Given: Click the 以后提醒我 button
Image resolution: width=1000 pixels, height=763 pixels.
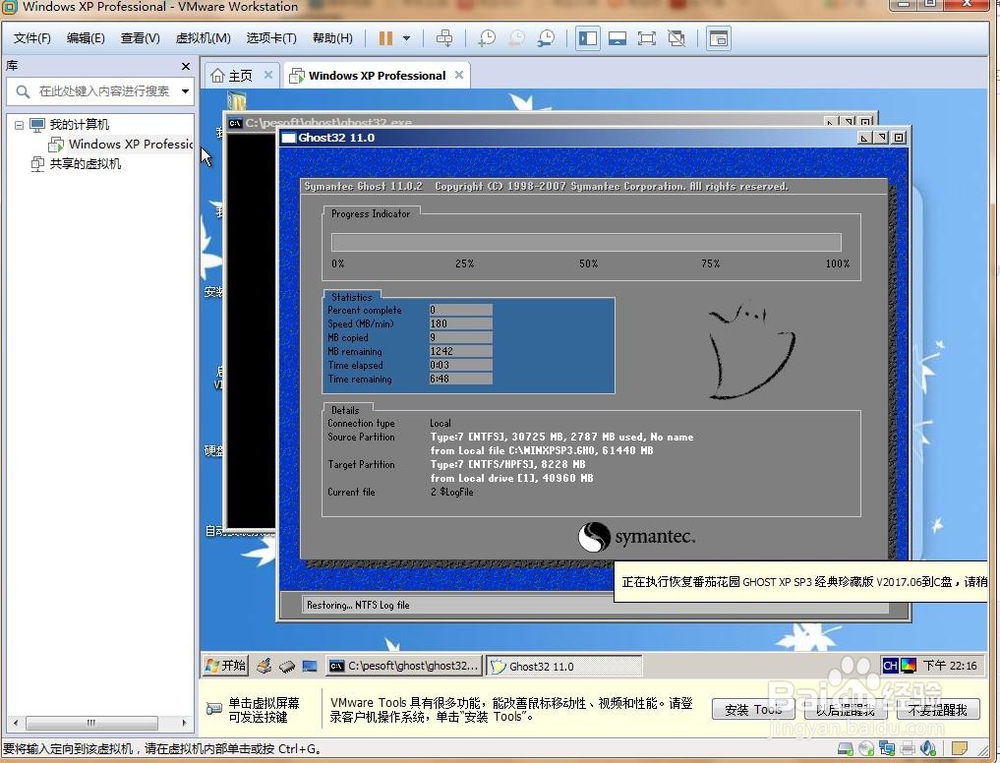Looking at the screenshot, I should click(x=846, y=710).
